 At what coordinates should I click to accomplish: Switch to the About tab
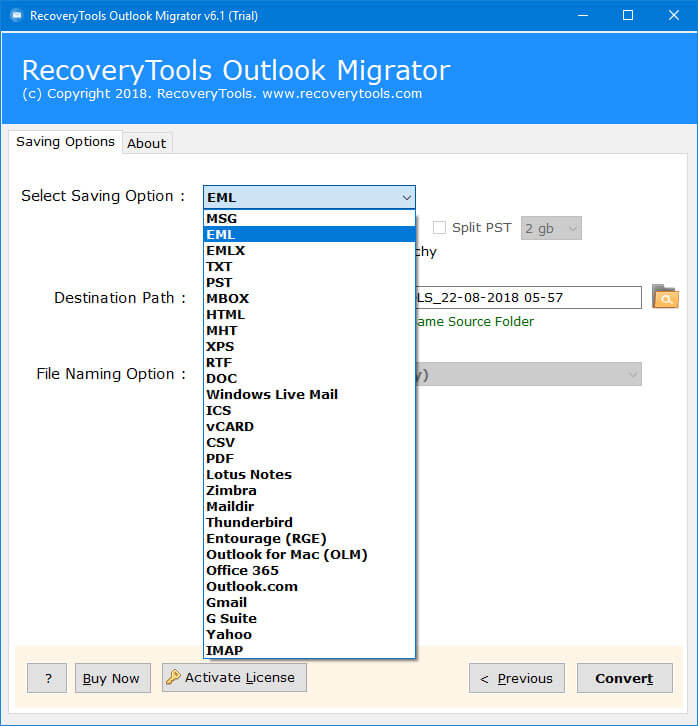click(147, 143)
